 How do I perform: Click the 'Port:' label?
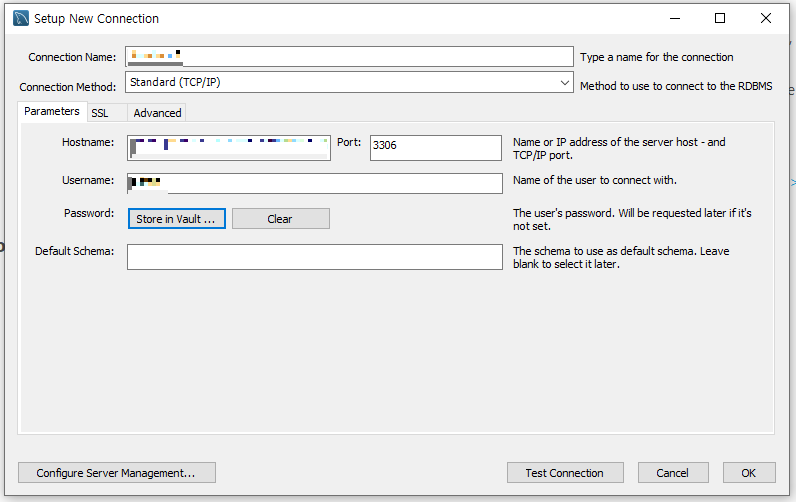point(349,142)
